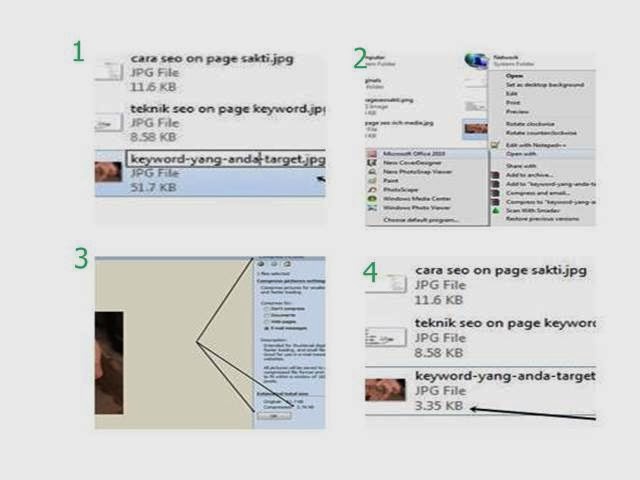Click the Nero CoverDesigner icon in Open with submenu
This screenshot has height=480, width=640.
click(x=372, y=162)
